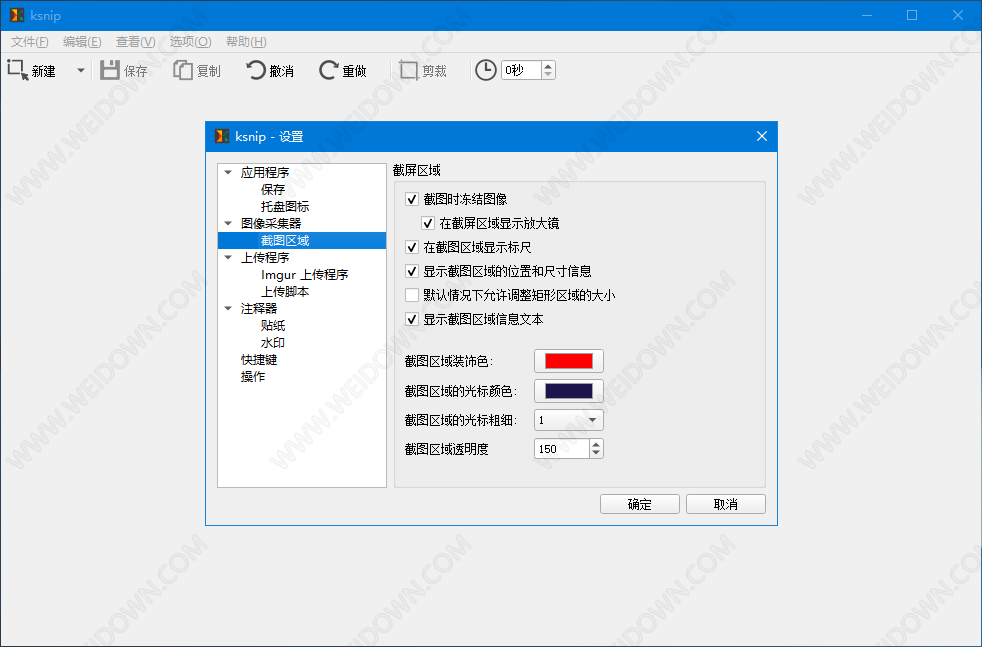Image resolution: width=982 pixels, height=647 pixels.
Task: Open the 文件(F) menu
Action: [x=29, y=41]
